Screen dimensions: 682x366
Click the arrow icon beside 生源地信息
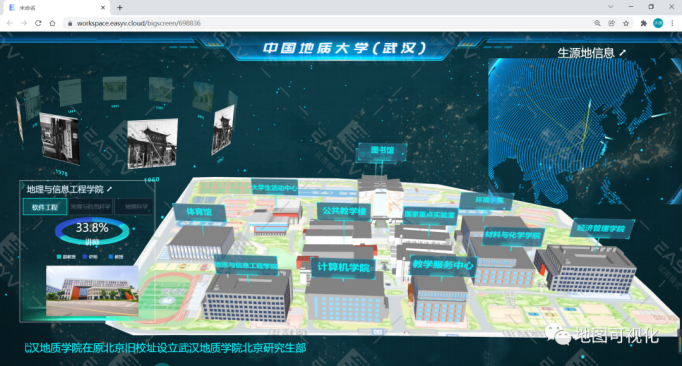click(622, 53)
